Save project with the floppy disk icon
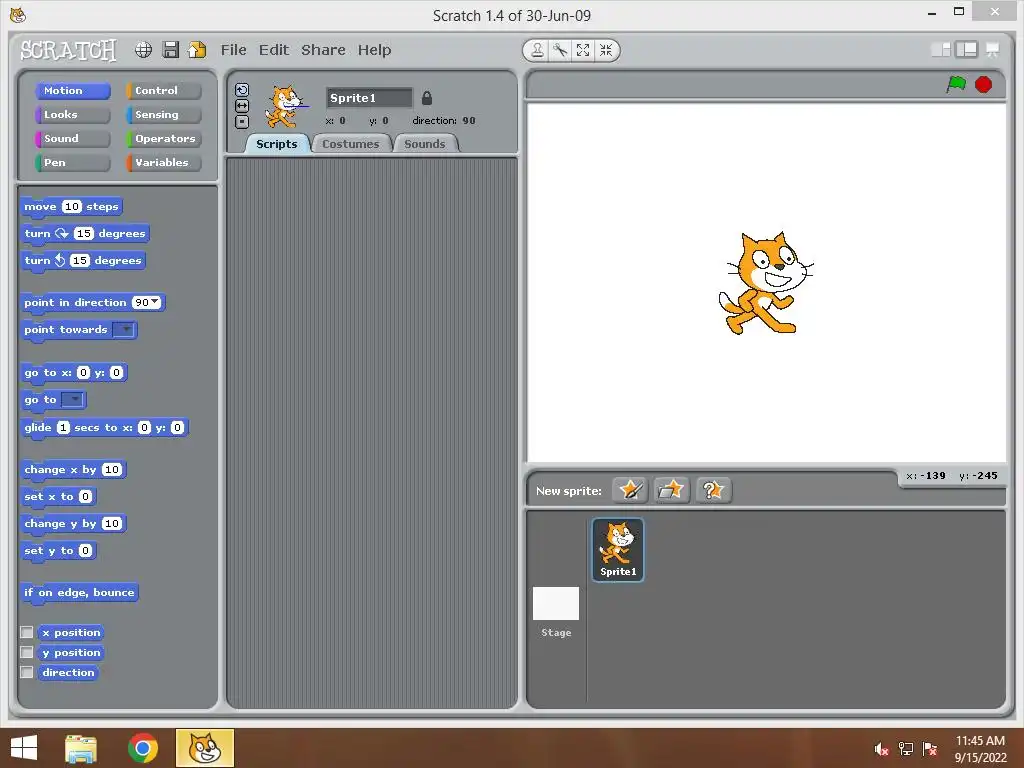1024x768 pixels. (x=170, y=50)
